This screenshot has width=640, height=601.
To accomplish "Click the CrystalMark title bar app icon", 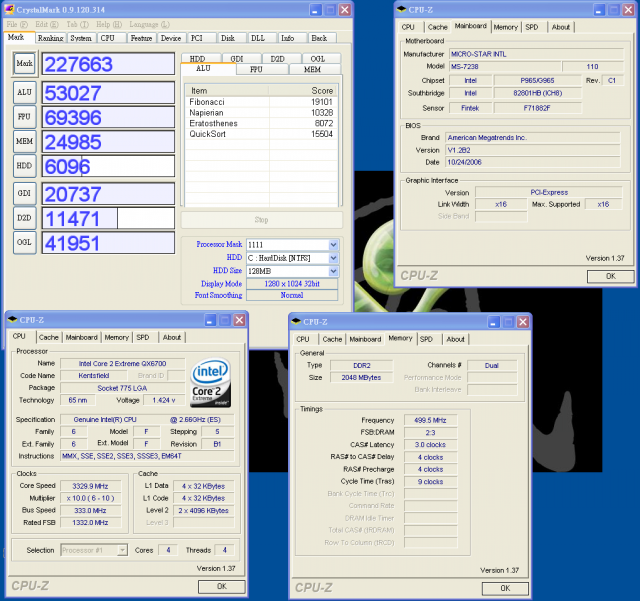I will pos(9,9).
